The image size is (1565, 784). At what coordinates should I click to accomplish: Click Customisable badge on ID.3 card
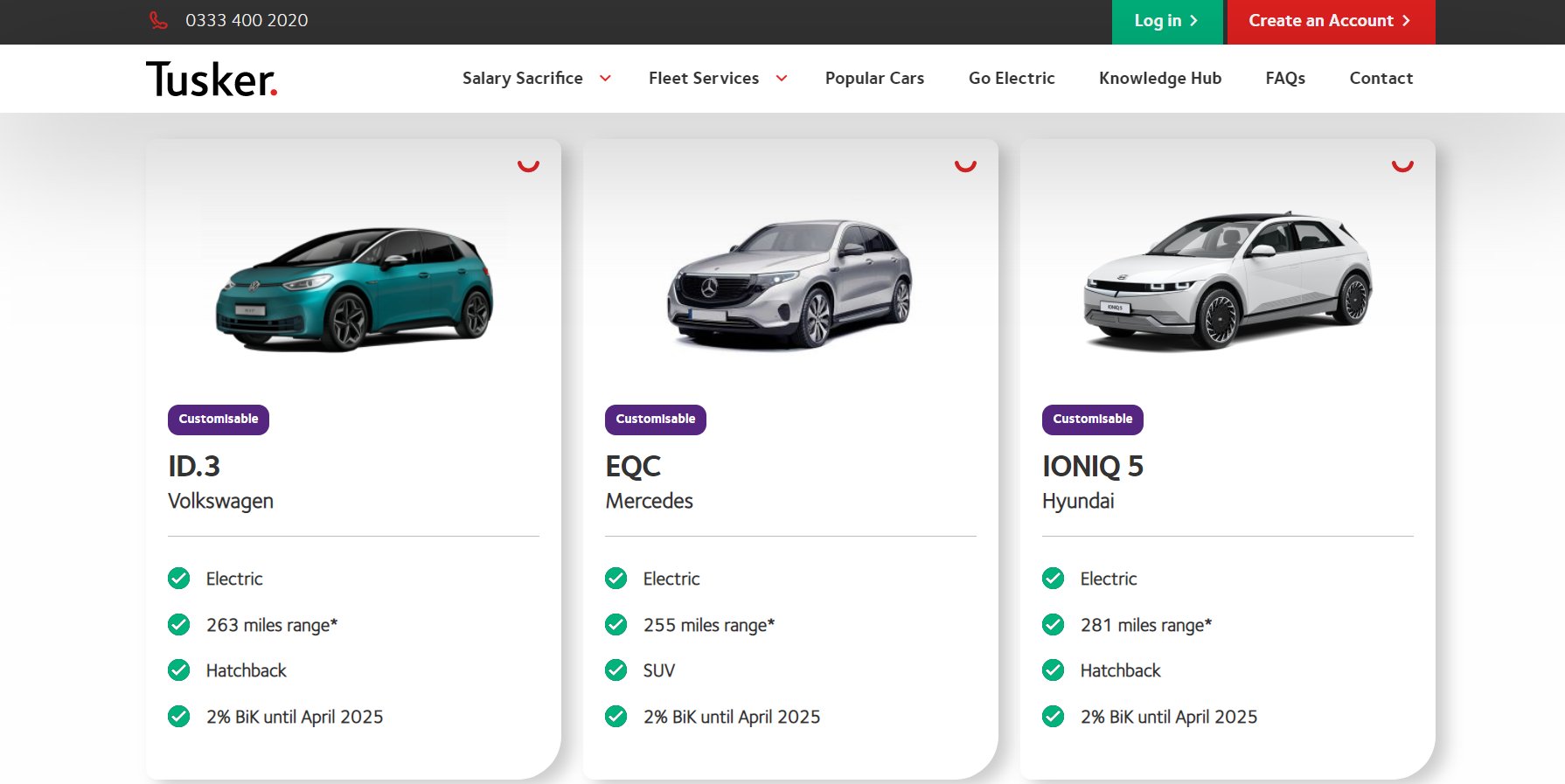[x=219, y=420]
